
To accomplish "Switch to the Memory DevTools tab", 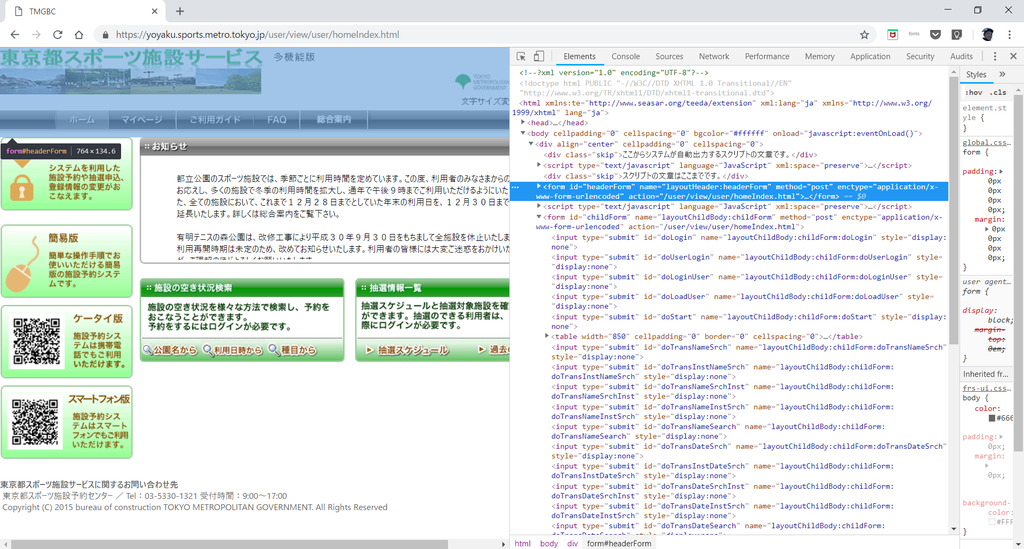I will 820,56.
